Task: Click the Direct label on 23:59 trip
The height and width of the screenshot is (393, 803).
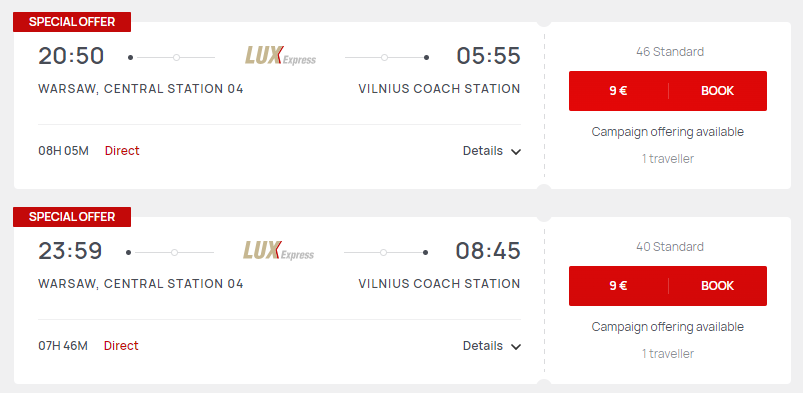Action: click(121, 346)
